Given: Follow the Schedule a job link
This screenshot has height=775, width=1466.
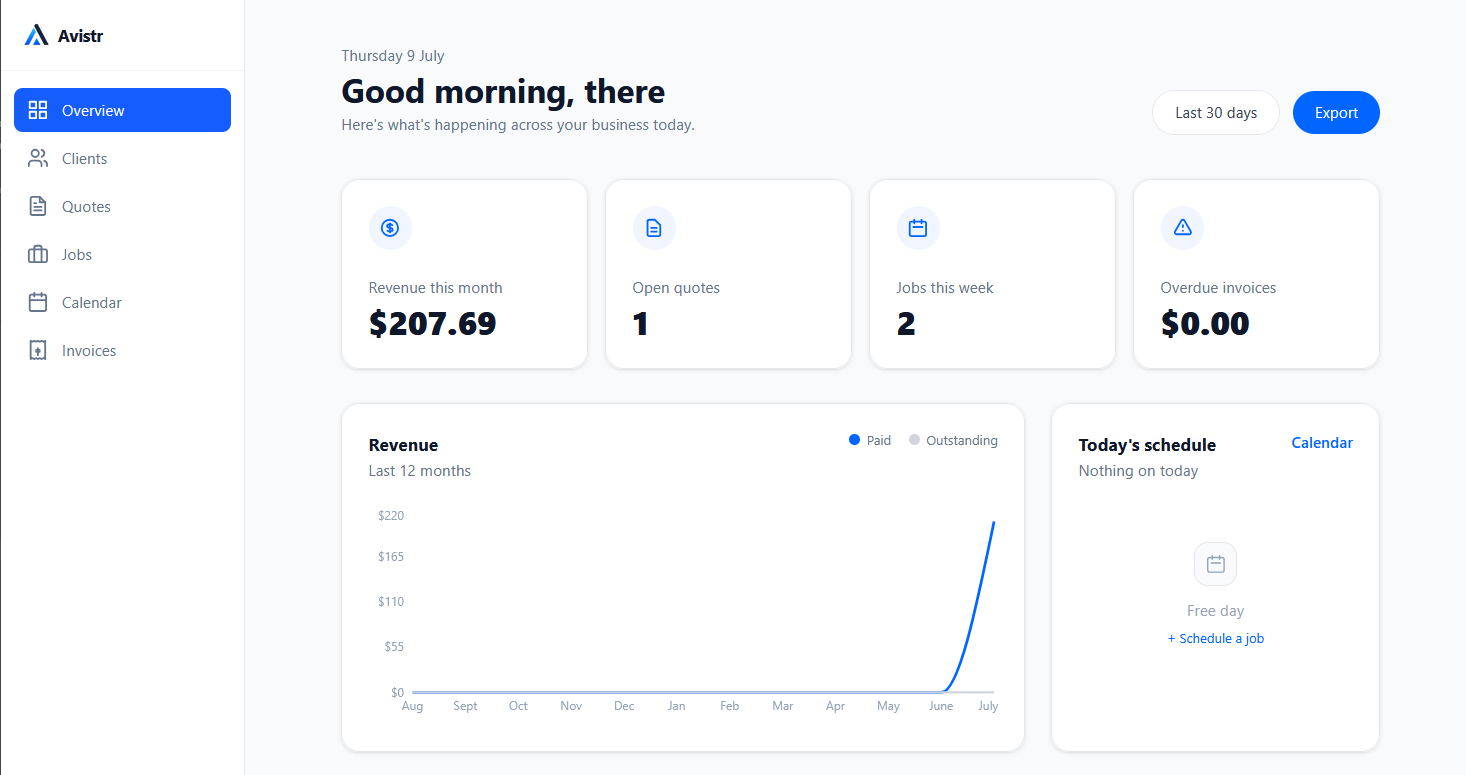Looking at the screenshot, I should (1215, 638).
